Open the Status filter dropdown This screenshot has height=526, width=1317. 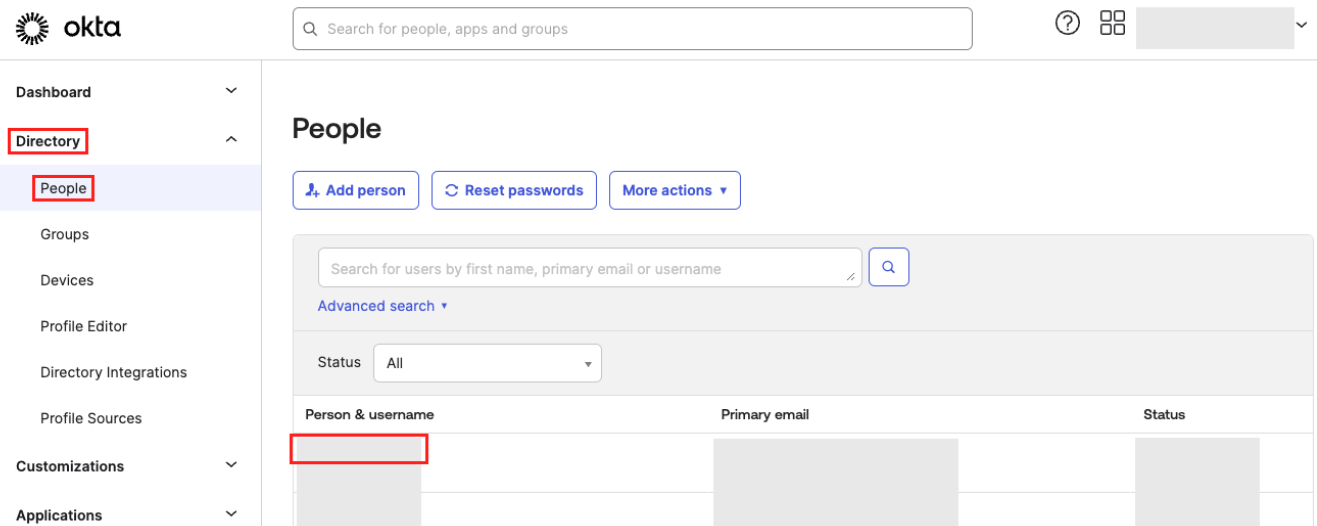tap(487, 363)
